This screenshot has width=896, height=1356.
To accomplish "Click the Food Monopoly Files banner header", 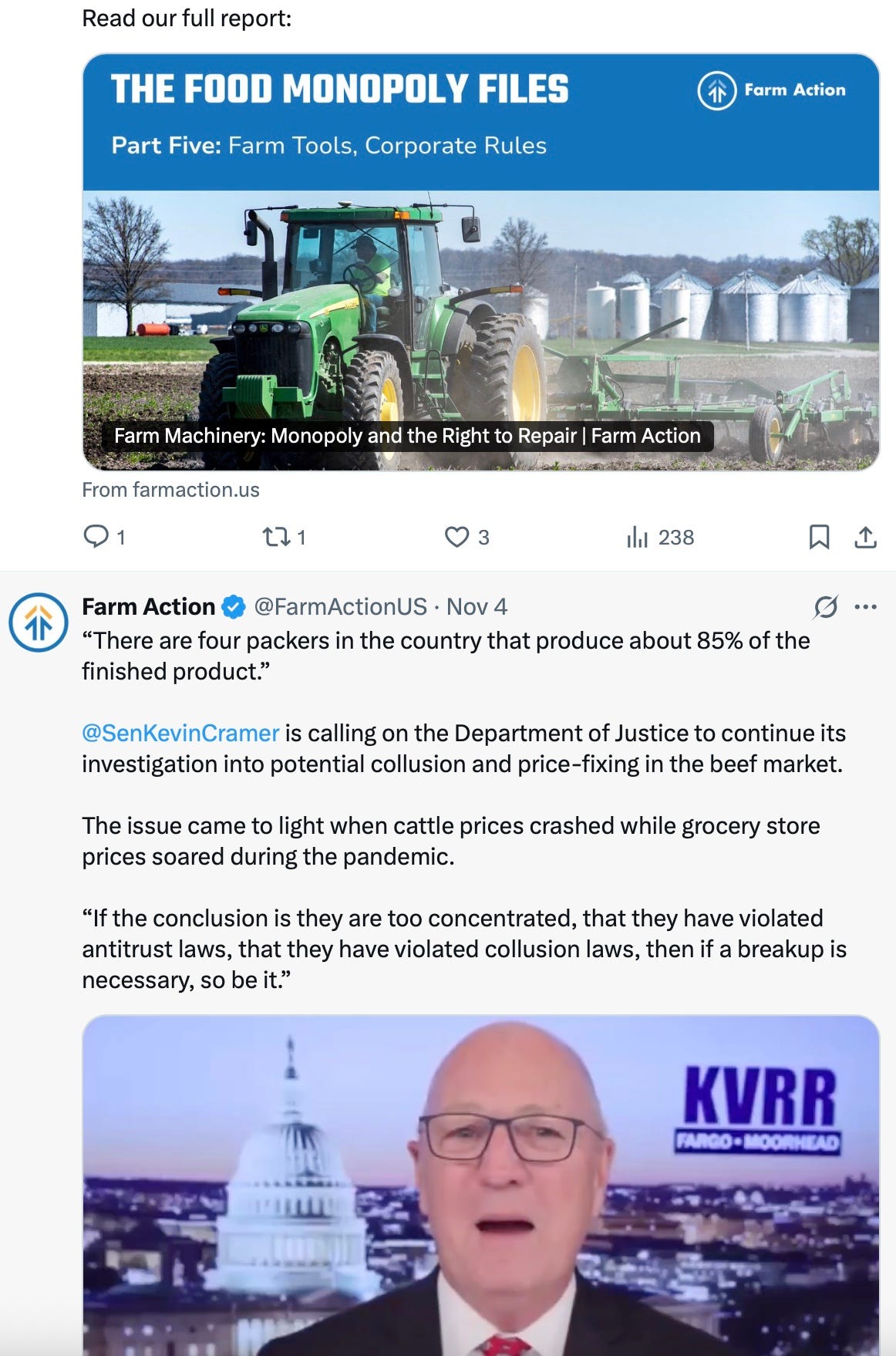I will pos(480,122).
